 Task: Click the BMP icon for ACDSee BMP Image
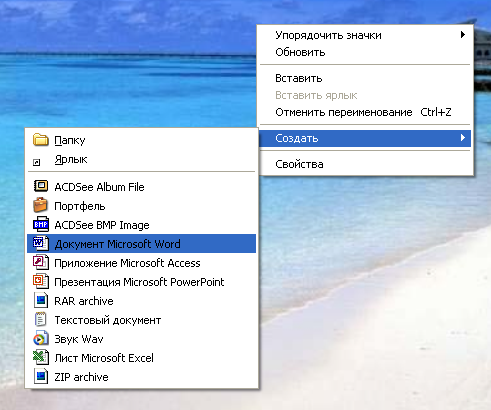pos(41,225)
